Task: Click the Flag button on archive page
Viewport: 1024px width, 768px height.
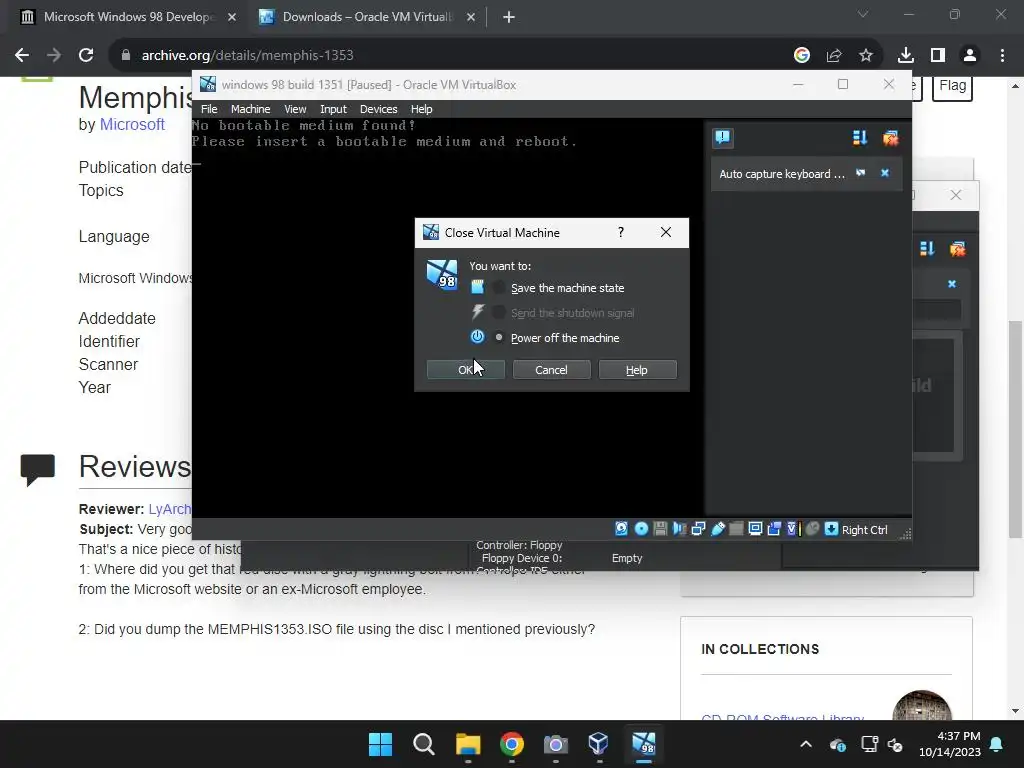Action: 952,86
